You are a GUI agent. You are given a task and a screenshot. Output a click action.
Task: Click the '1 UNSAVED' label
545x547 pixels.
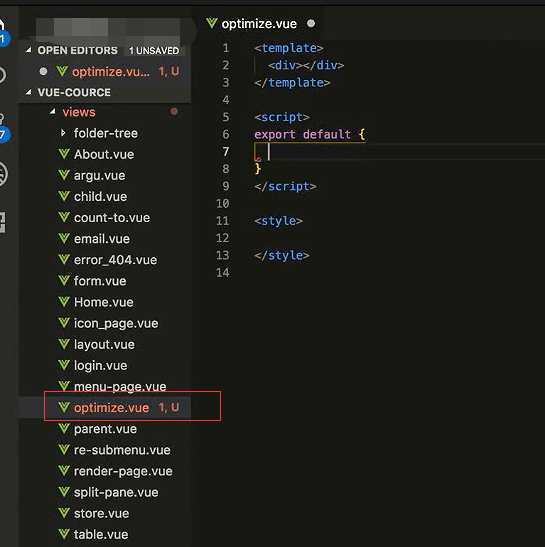click(154, 51)
